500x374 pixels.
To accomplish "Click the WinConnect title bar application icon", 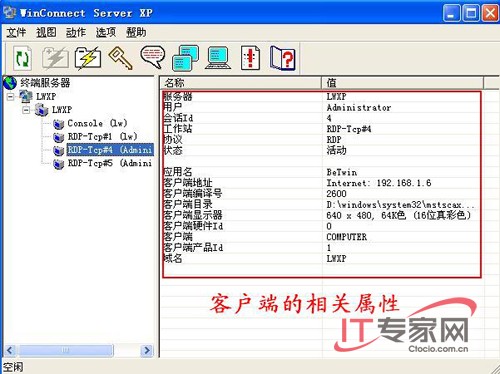I will click(x=10, y=13).
